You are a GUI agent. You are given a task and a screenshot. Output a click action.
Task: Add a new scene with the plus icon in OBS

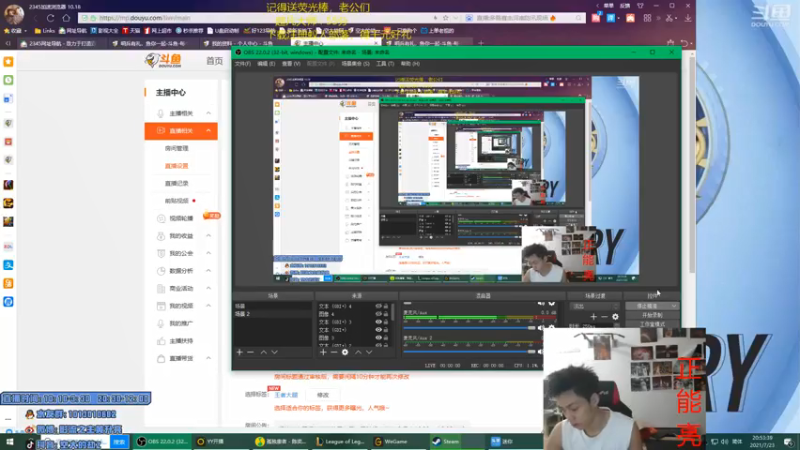239,352
